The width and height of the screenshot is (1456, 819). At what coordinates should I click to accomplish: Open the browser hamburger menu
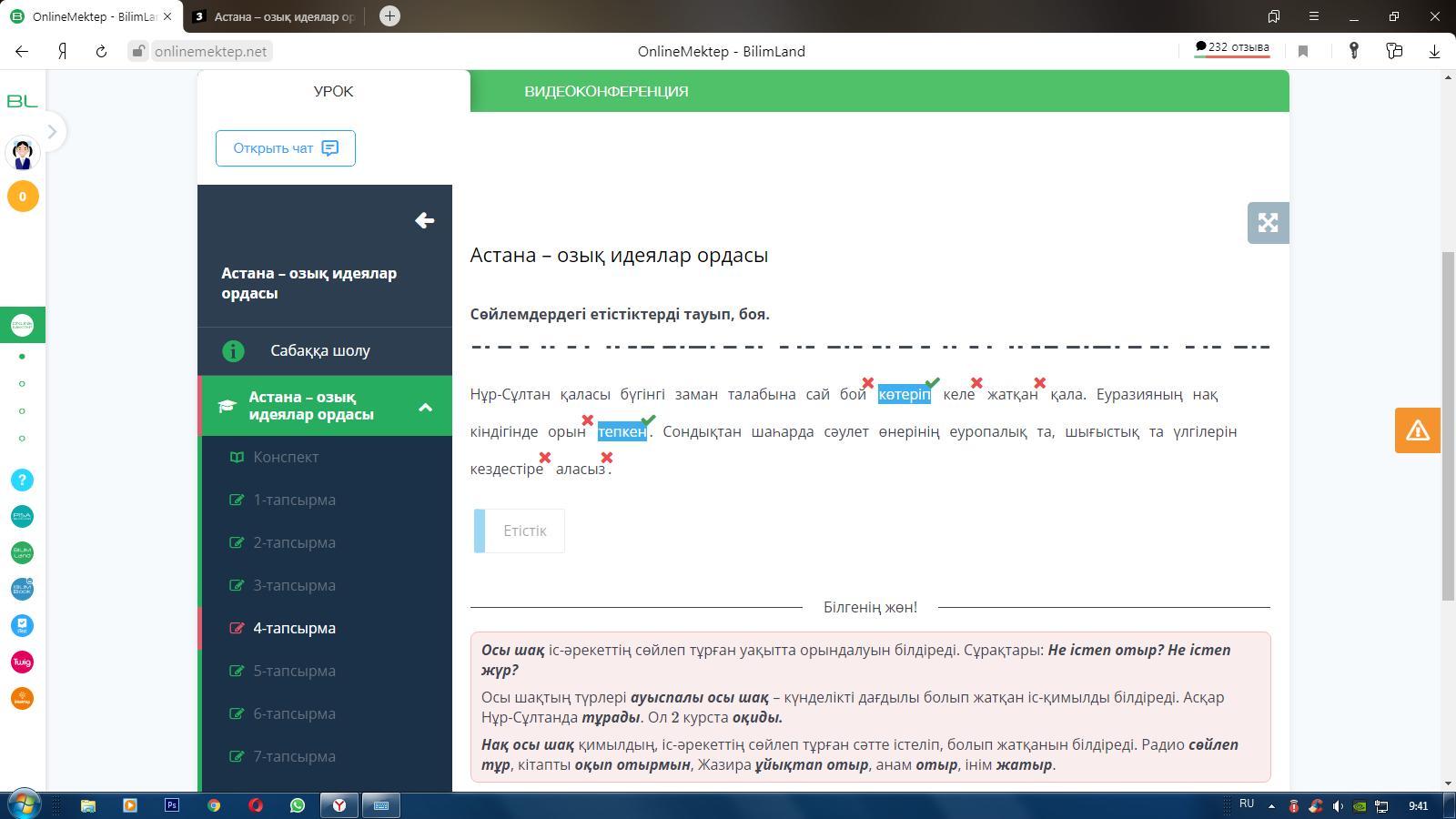tap(1313, 16)
